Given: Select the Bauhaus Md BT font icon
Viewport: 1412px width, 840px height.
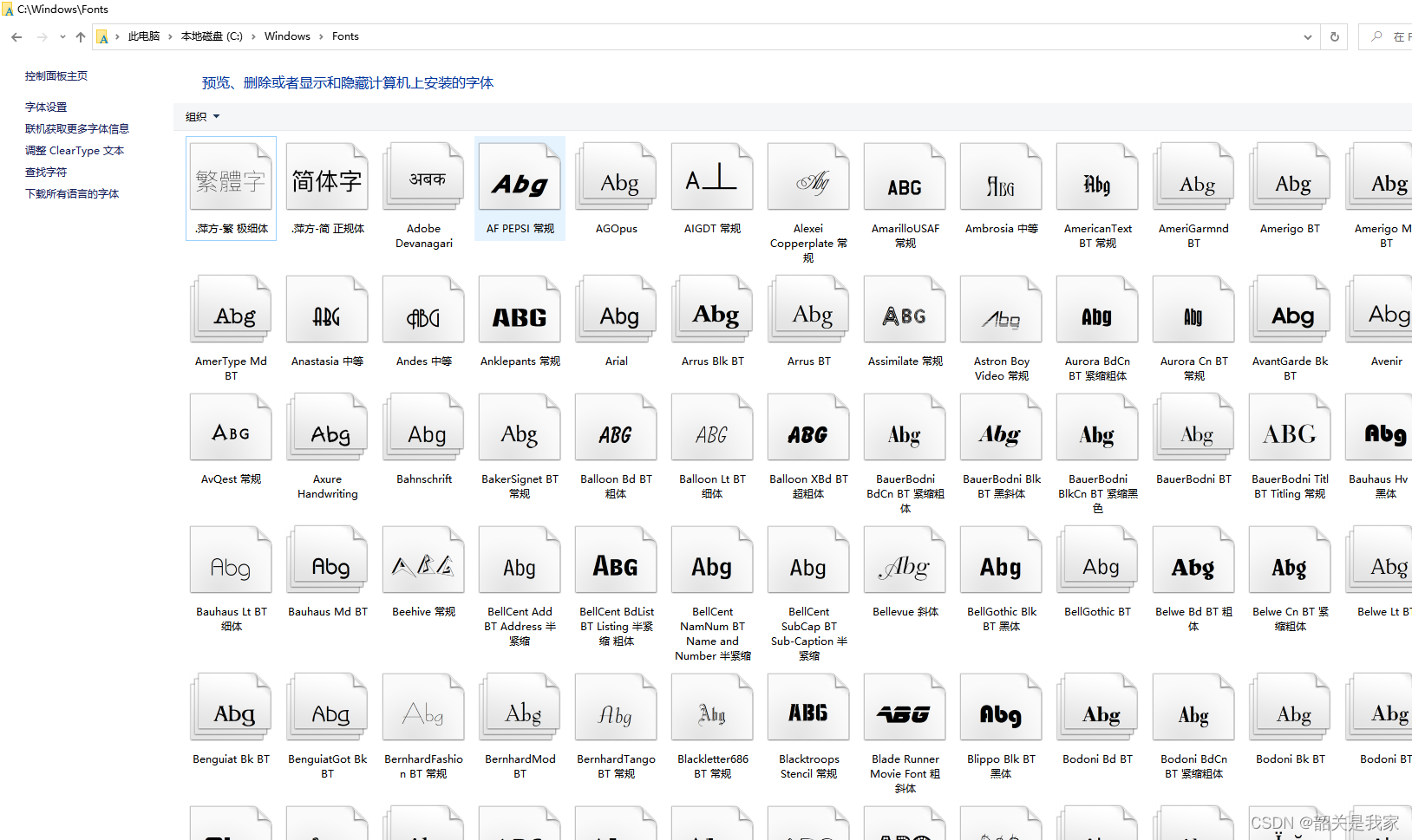Looking at the screenshot, I should [x=327, y=560].
